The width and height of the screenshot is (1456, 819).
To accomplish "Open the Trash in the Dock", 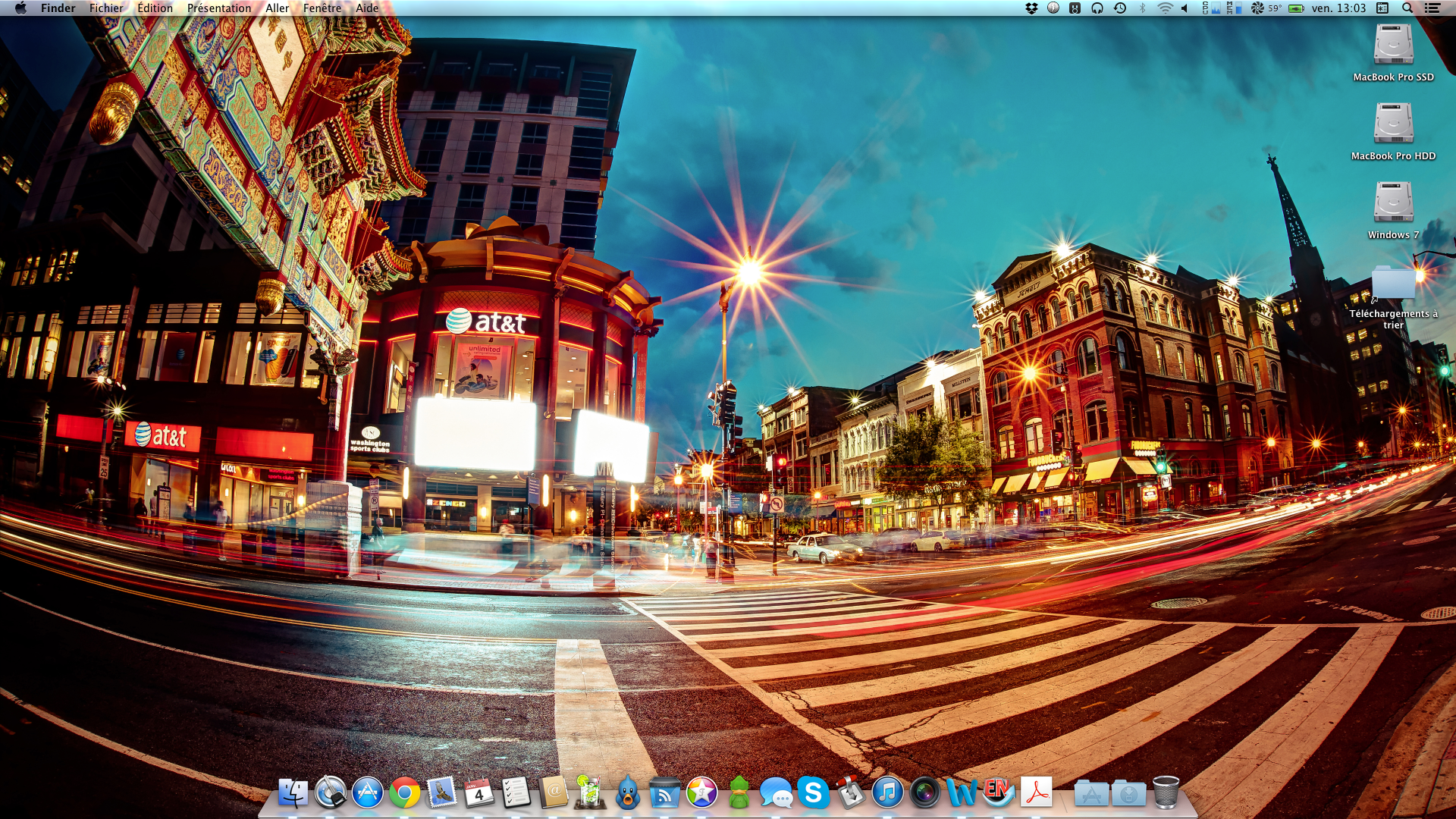I will tap(1166, 793).
